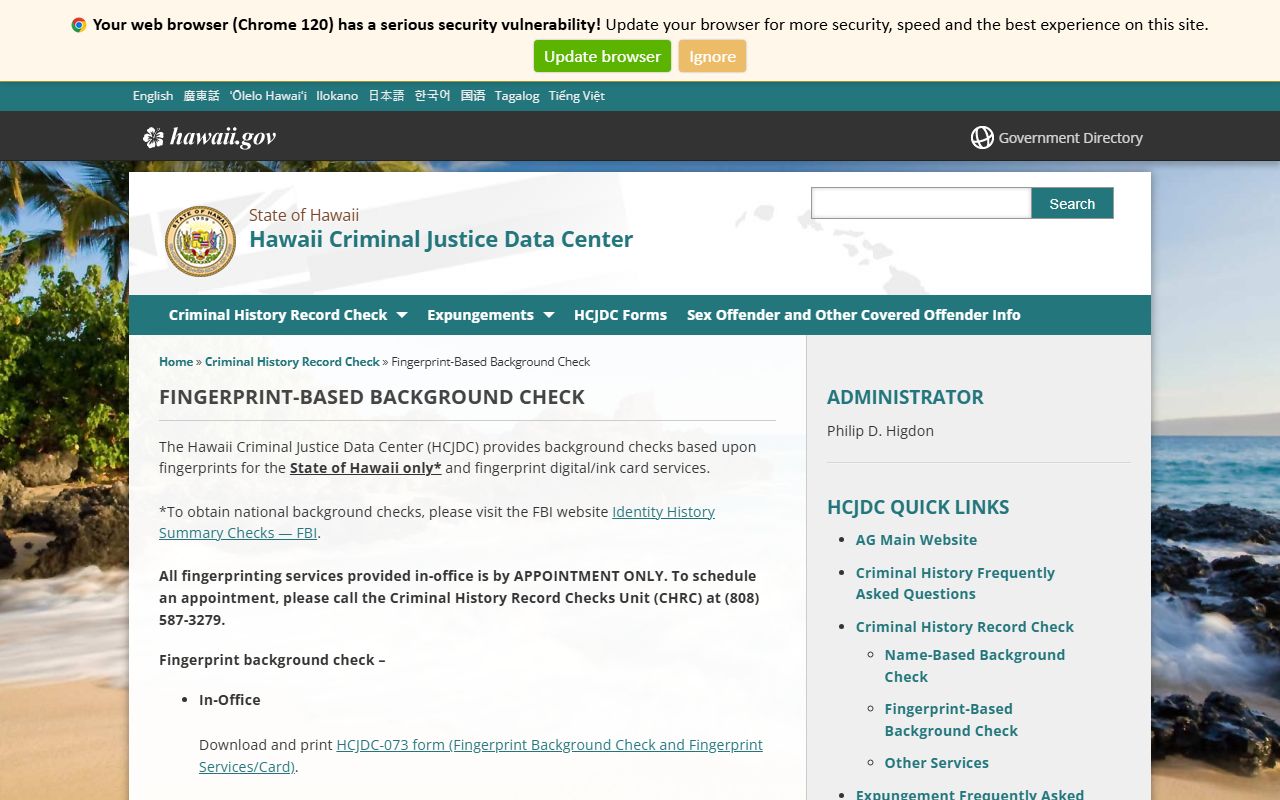Switch language to 한국어

(432, 96)
